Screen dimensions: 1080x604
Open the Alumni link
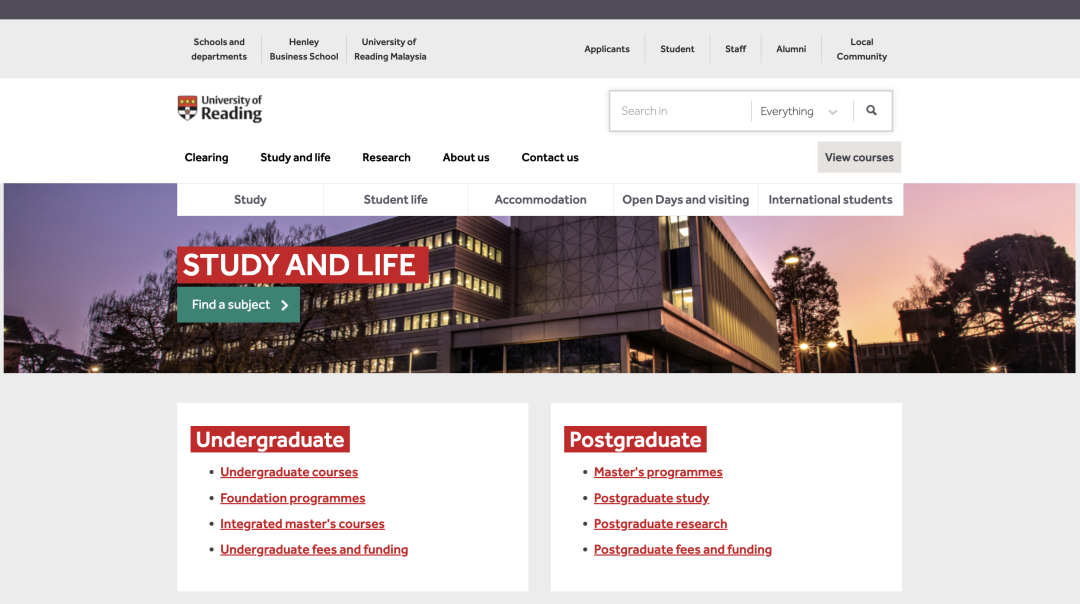[x=791, y=49]
